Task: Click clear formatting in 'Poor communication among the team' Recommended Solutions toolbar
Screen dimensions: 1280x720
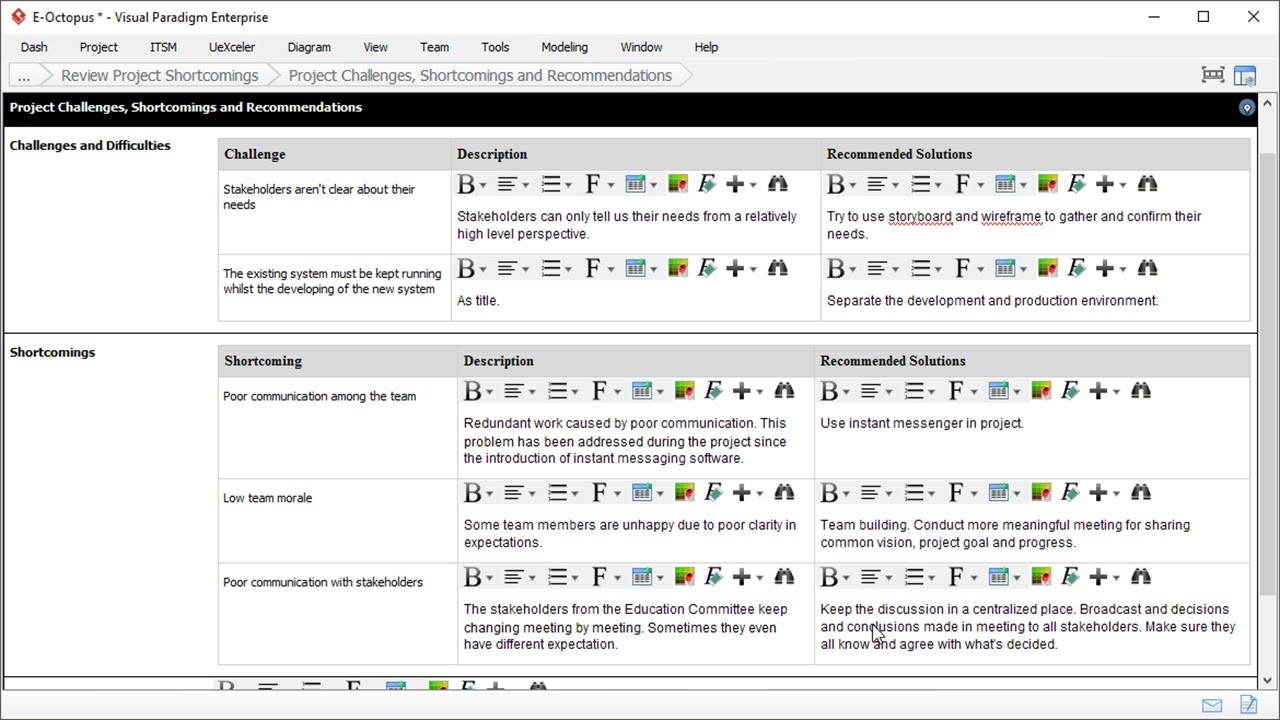Action: [x=1070, y=391]
